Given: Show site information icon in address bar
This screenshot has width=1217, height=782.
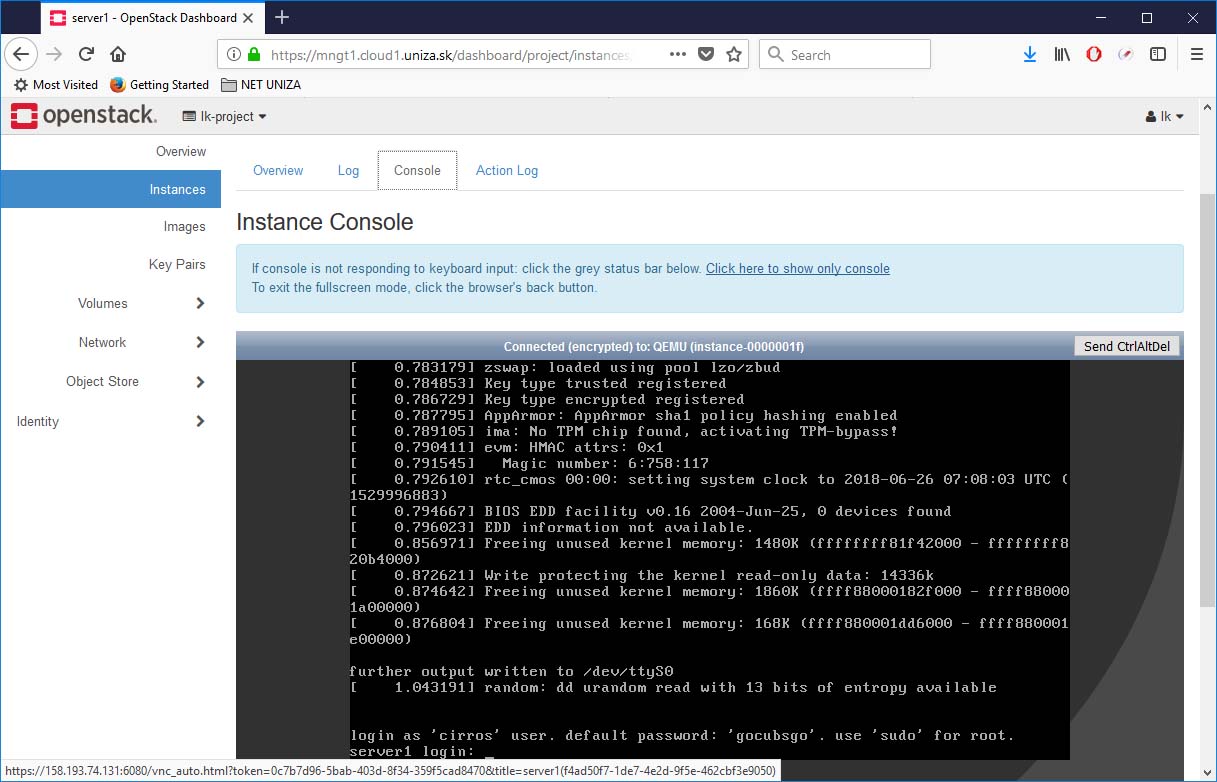Looking at the screenshot, I should click(x=233, y=55).
